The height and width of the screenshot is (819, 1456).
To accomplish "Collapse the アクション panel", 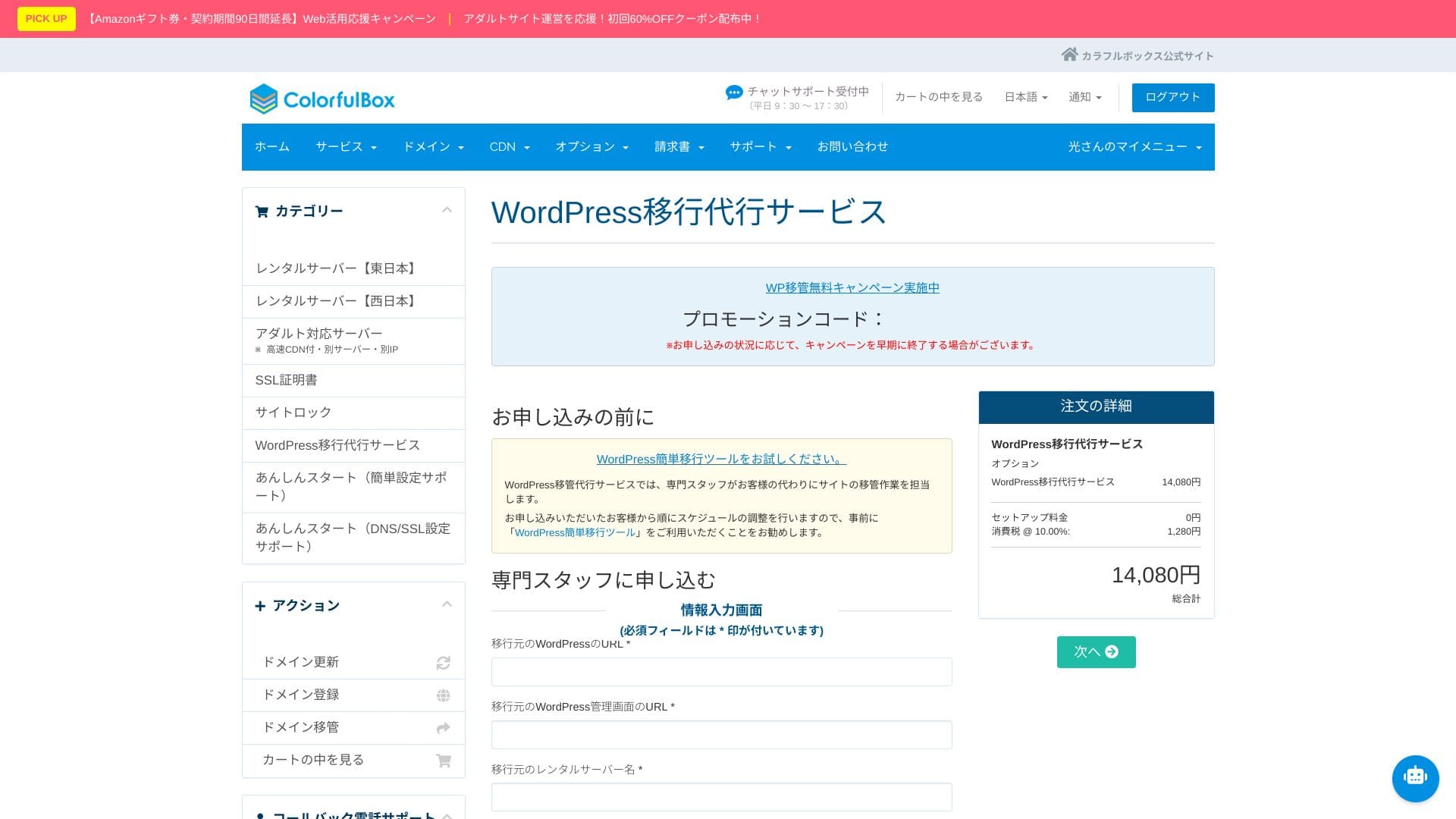I will [x=447, y=604].
